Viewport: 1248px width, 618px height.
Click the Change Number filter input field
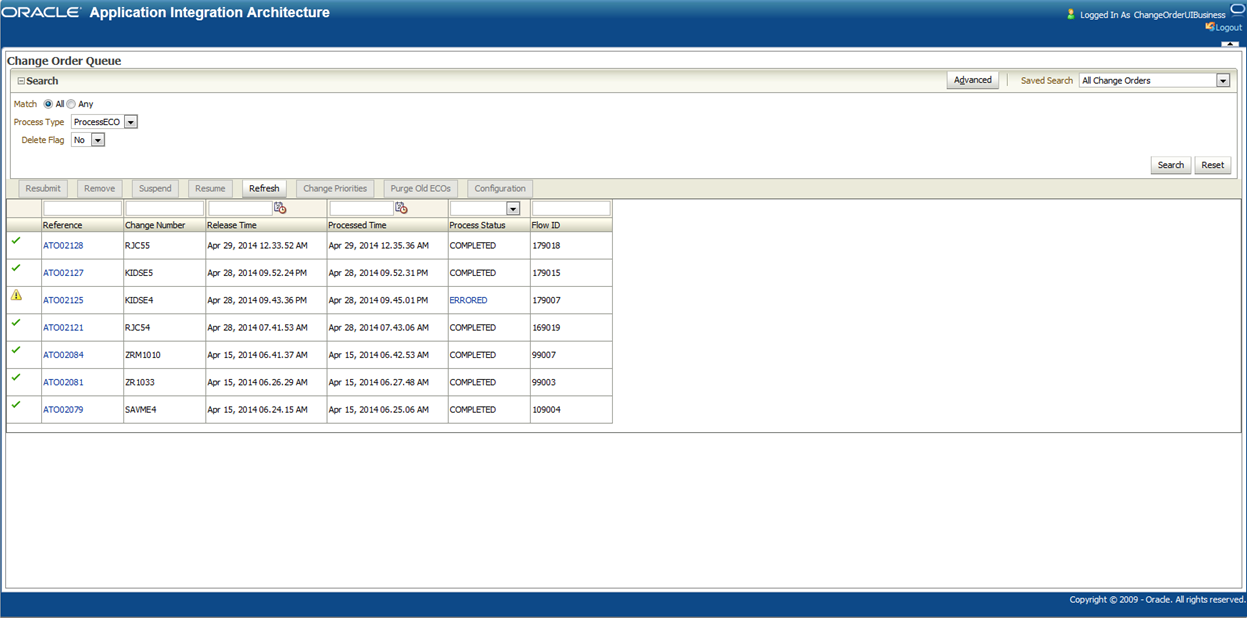pyautogui.click(x=164, y=208)
